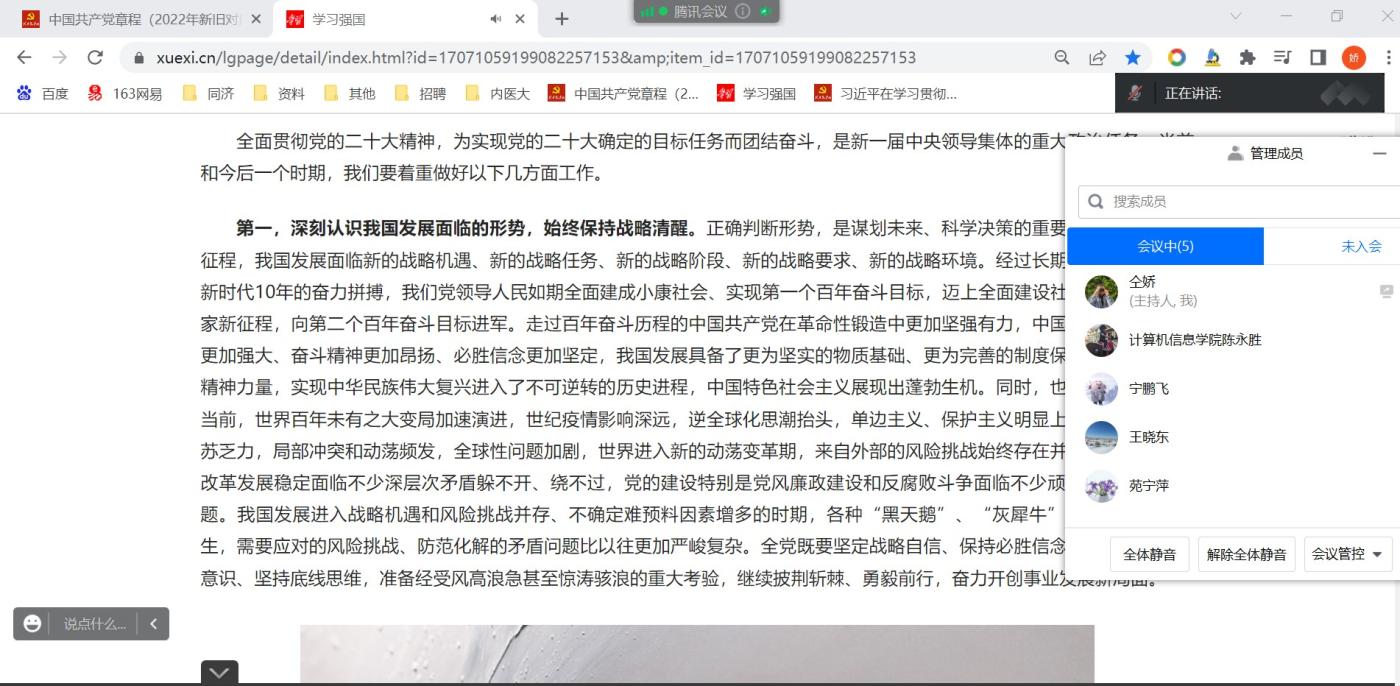Reload the current page

(95, 58)
